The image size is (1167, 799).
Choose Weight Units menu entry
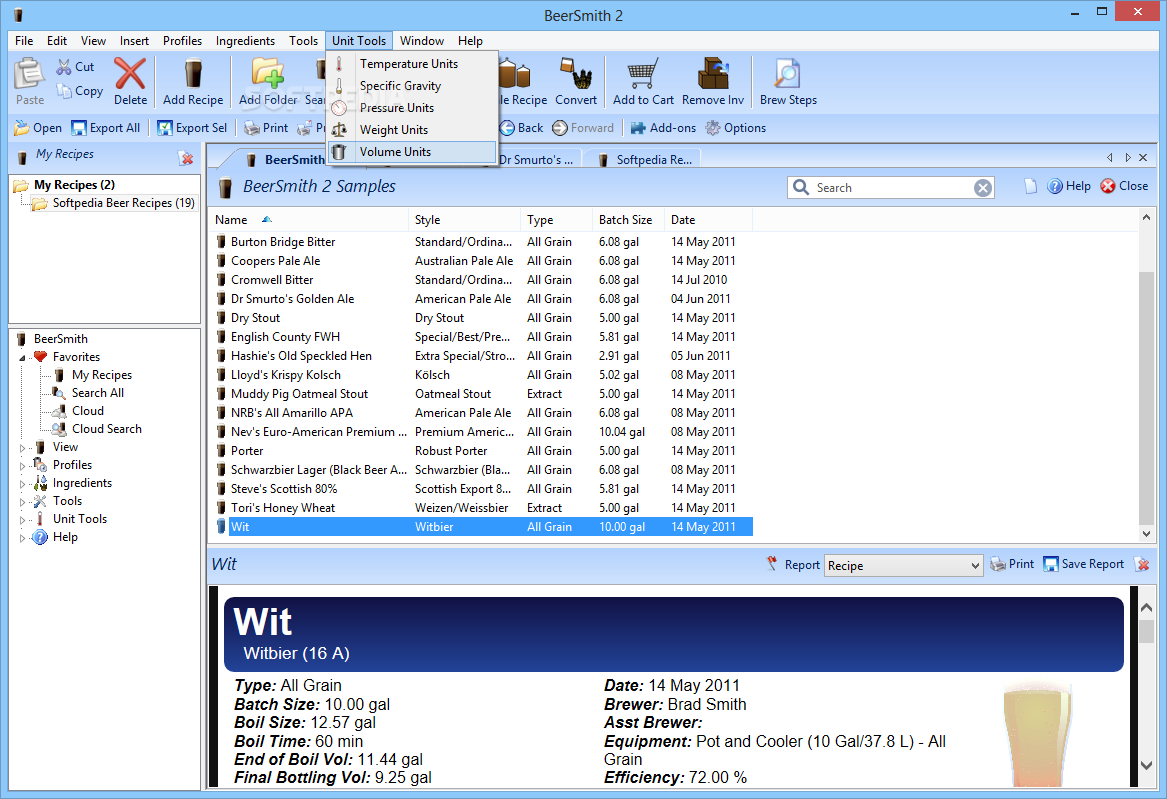412,129
